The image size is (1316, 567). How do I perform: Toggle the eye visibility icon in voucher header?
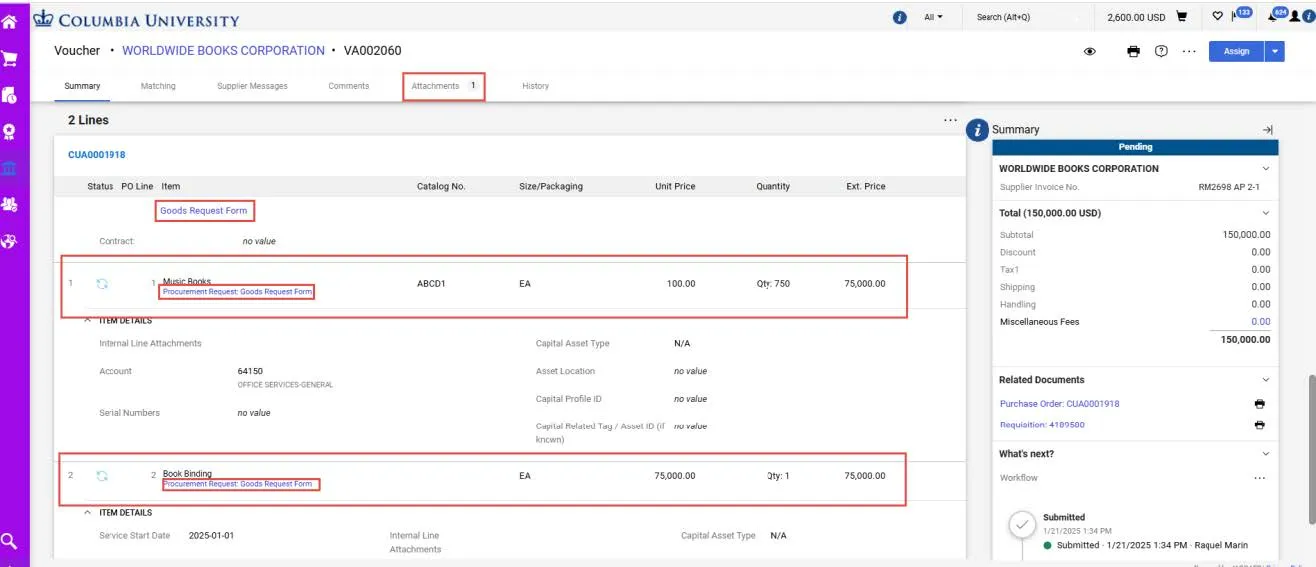[1090, 51]
